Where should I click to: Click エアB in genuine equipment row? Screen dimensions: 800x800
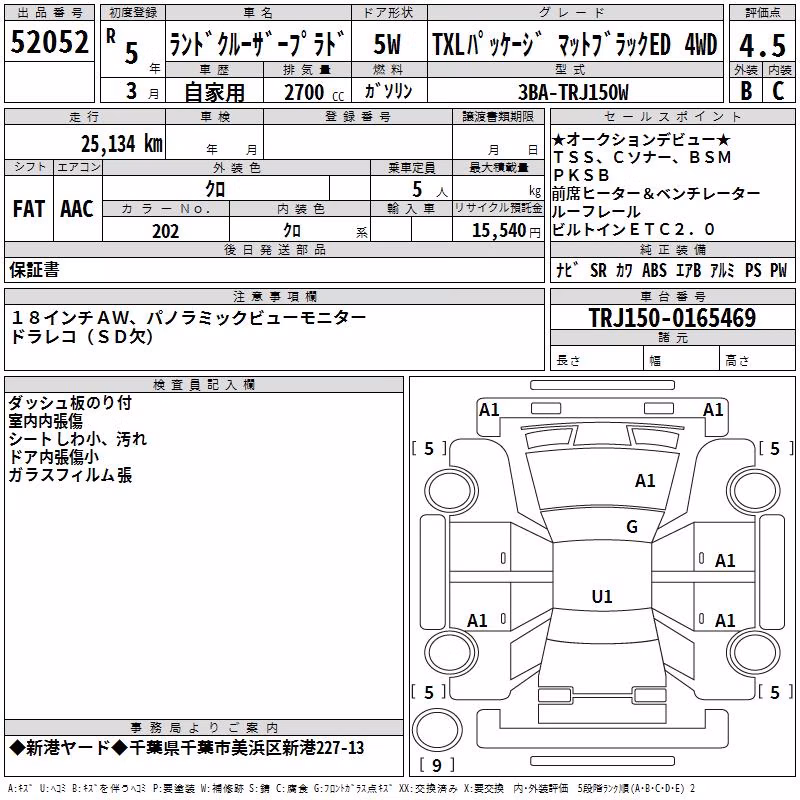click(x=688, y=270)
